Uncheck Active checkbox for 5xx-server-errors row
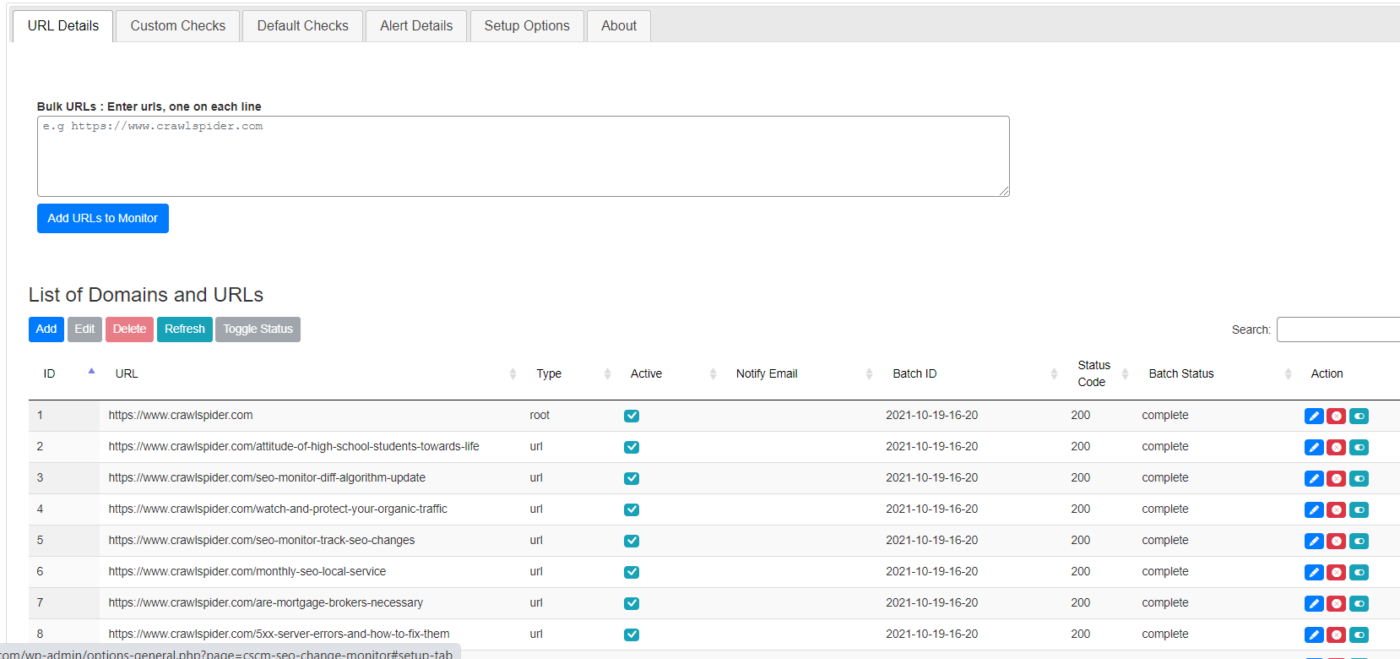Image resolution: width=1400 pixels, height=659 pixels. click(x=631, y=635)
